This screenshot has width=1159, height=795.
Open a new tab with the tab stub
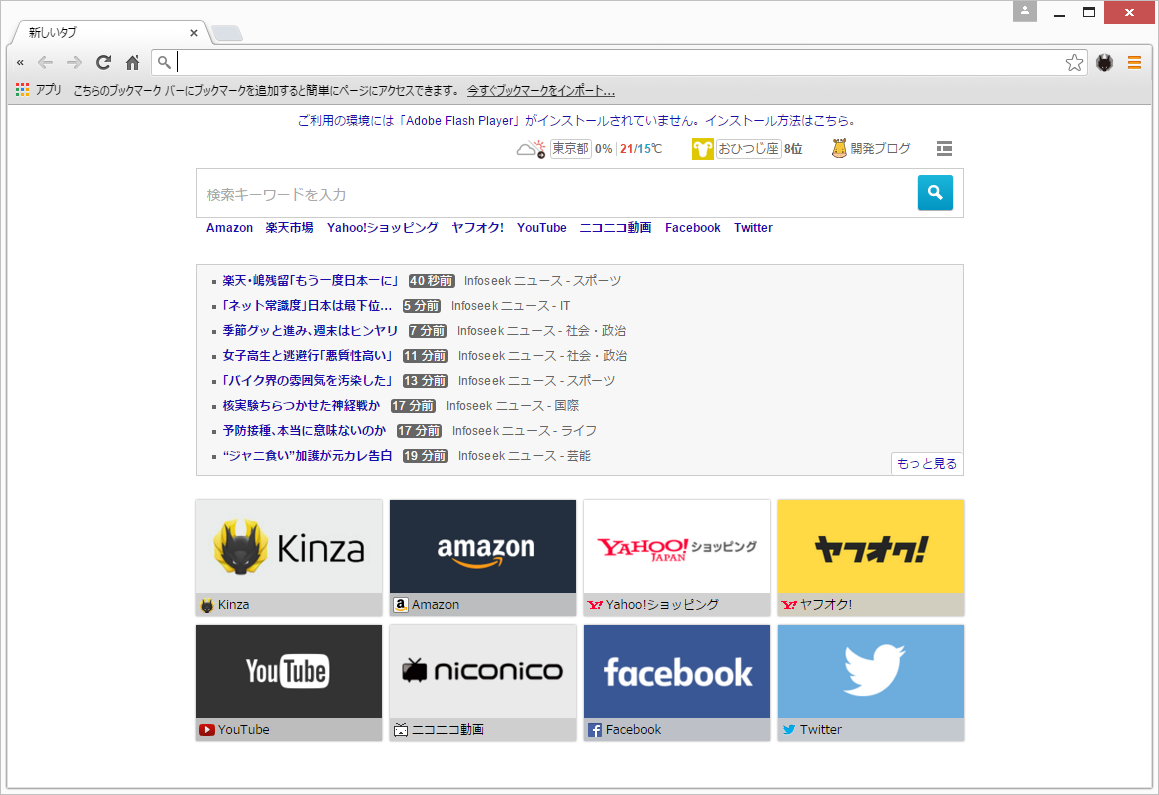coord(226,31)
